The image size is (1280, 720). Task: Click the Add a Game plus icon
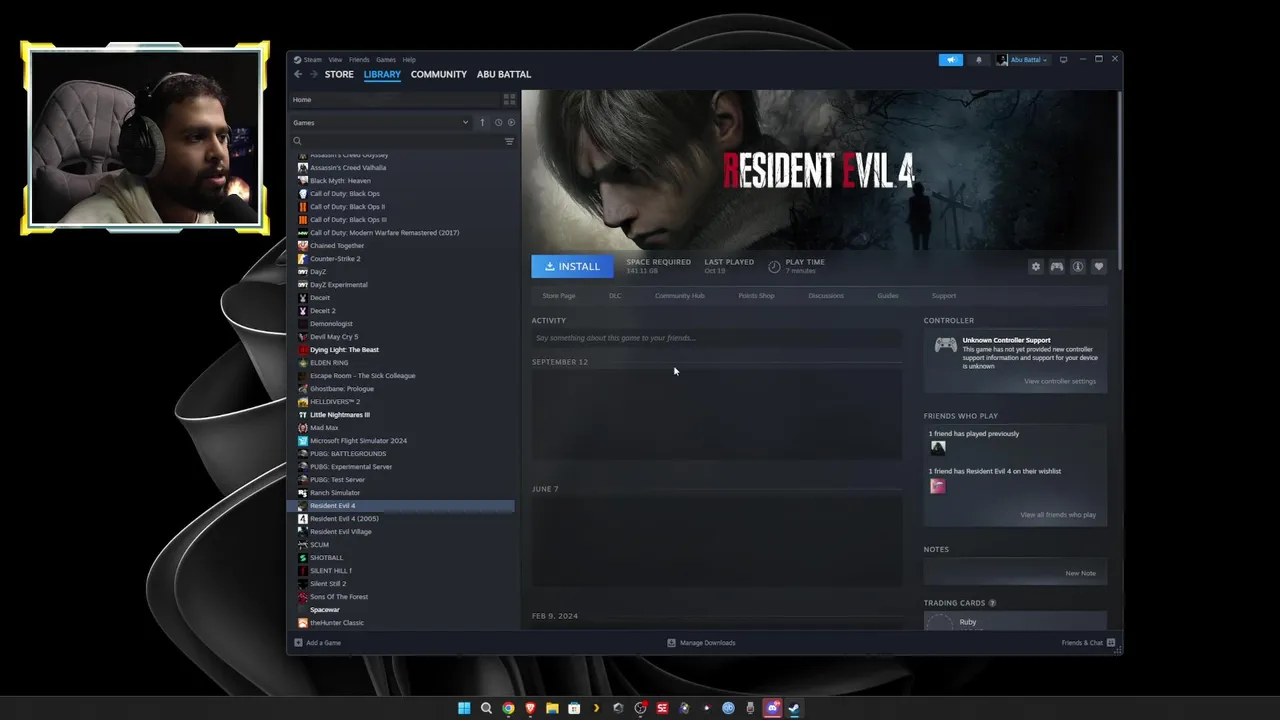pyautogui.click(x=298, y=643)
